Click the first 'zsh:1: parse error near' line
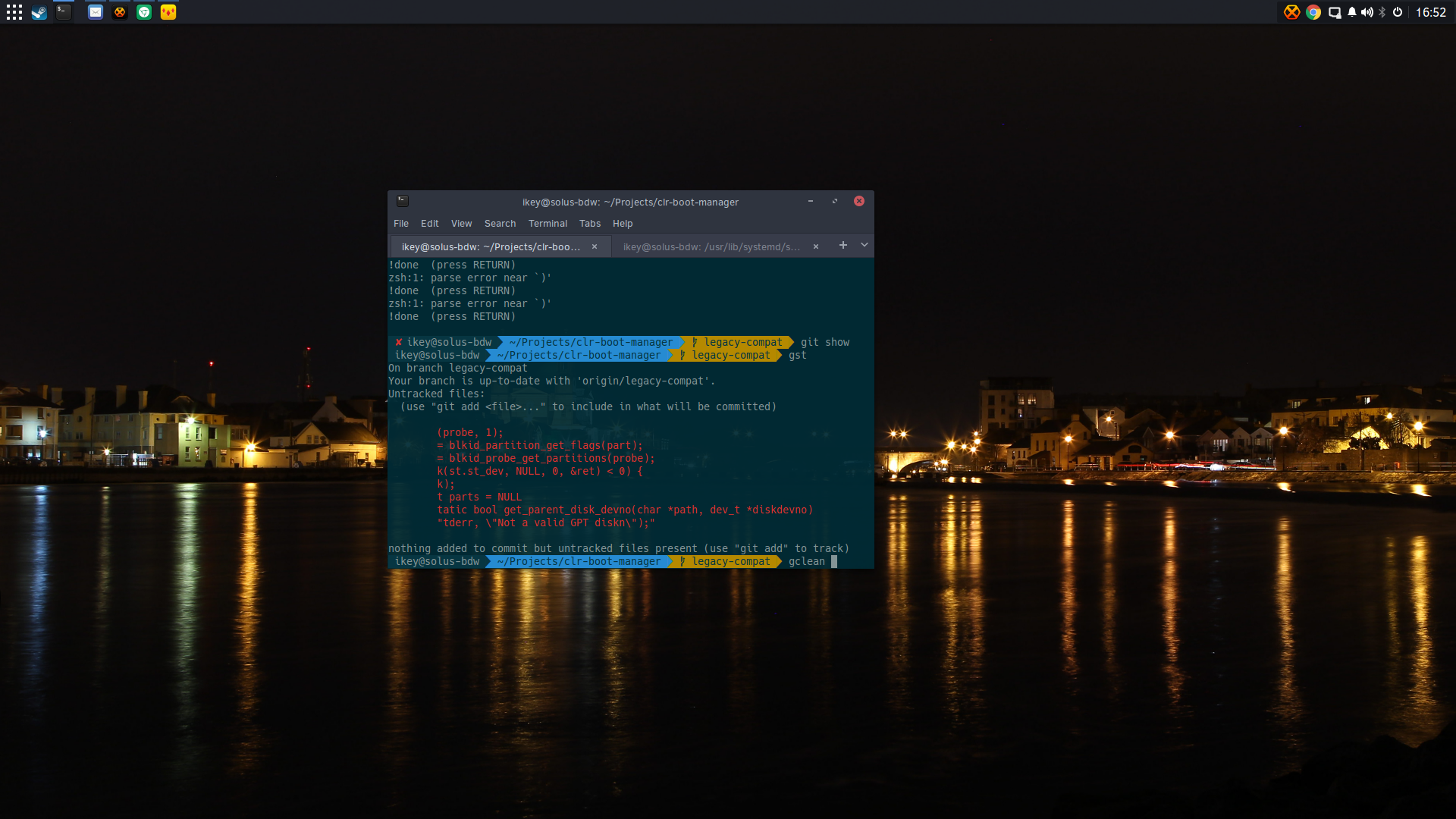The height and width of the screenshot is (819, 1456). [x=470, y=278]
